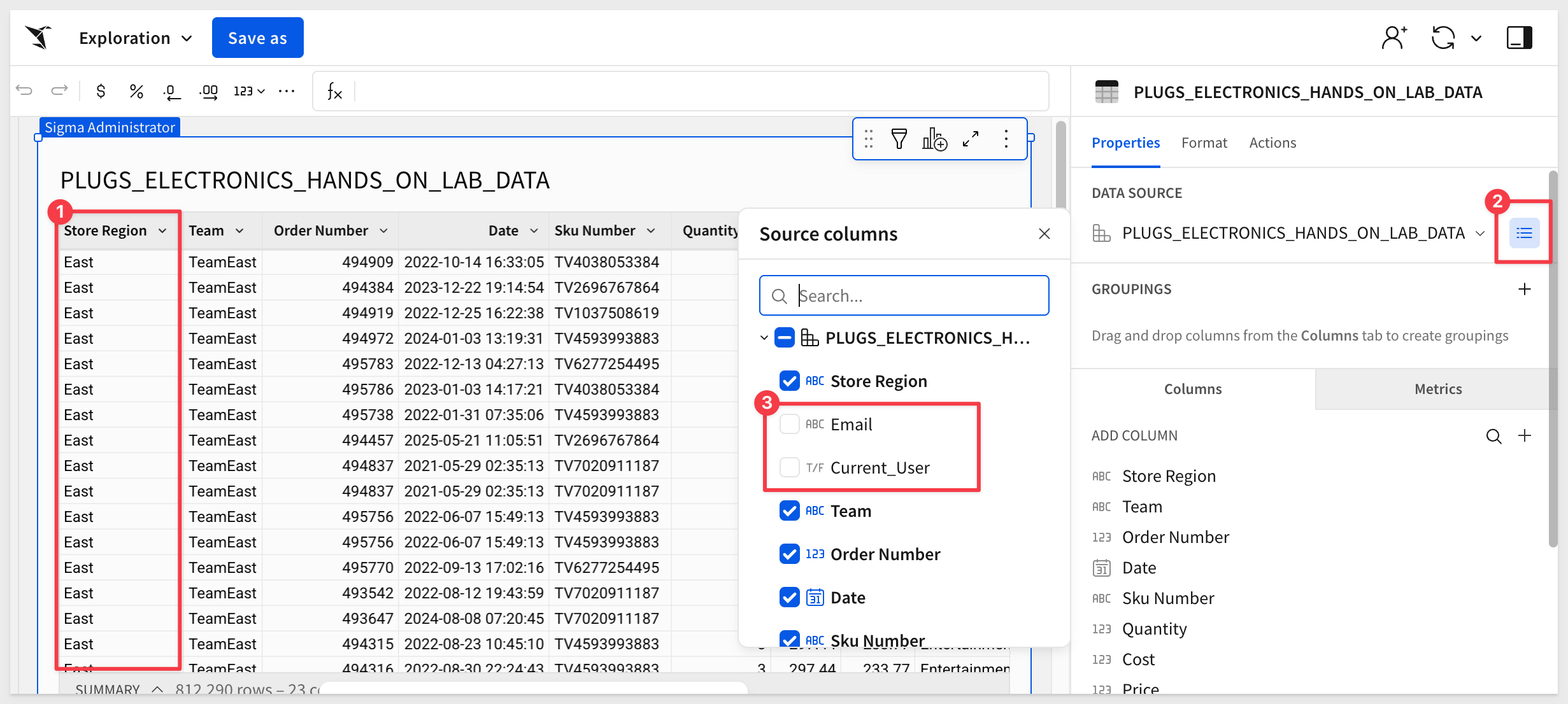Click the undo arrow

click(x=24, y=90)
